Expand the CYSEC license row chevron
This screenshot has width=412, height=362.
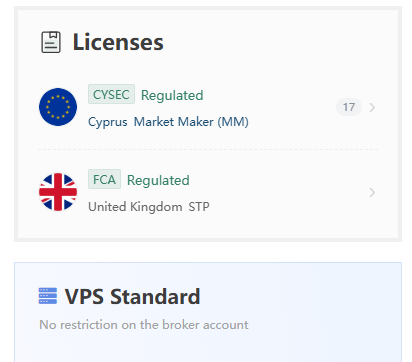point(372,107)
